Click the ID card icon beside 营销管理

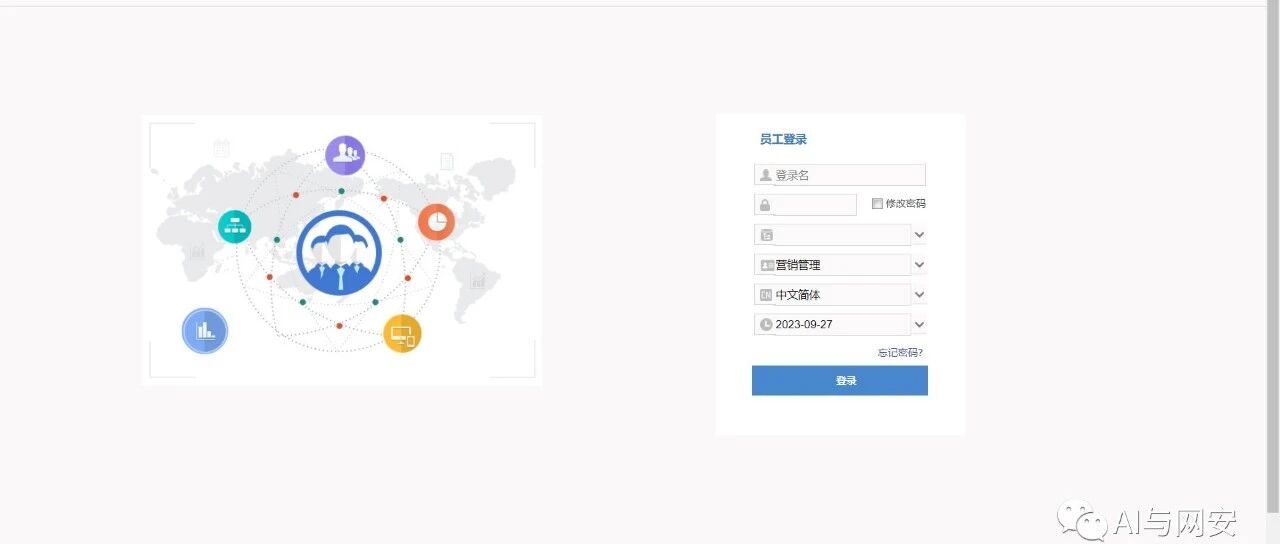point(767,265)
